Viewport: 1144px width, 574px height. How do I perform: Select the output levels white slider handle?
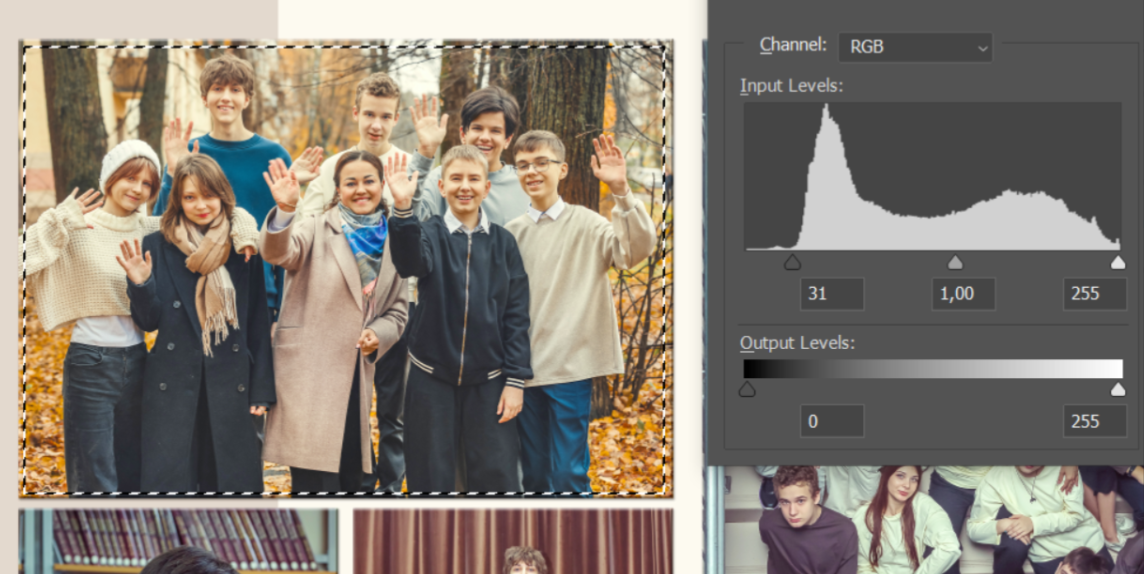pyautogui.click(x=1118, y=389)
